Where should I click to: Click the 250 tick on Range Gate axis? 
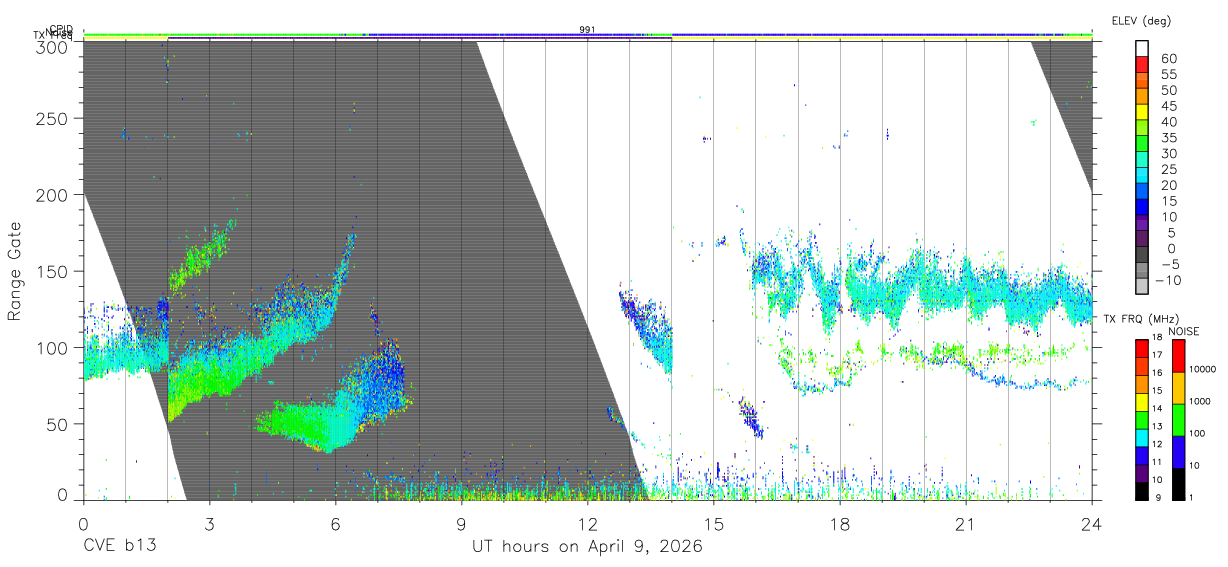pyautogui.click(x=52, y=119)
